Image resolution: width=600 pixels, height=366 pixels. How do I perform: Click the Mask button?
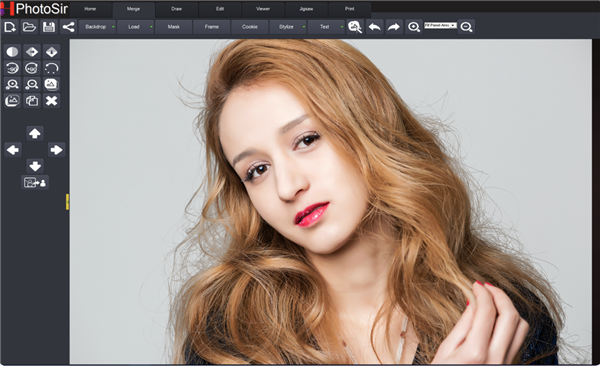174,27
